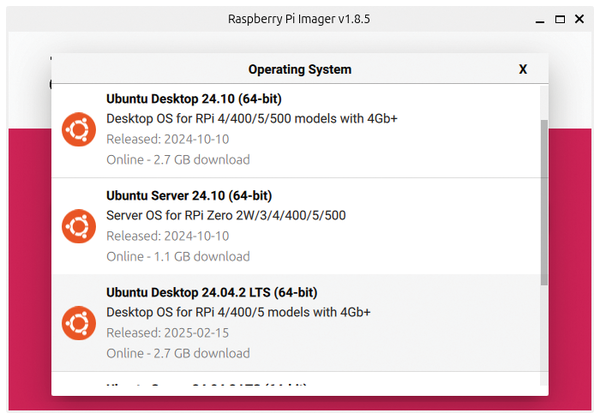The image size is (600, 419).
Task: Click the Ubuntu logo beside Ubuntu Desktop 24.04.2 LTS
Action: tap(78, 323)
